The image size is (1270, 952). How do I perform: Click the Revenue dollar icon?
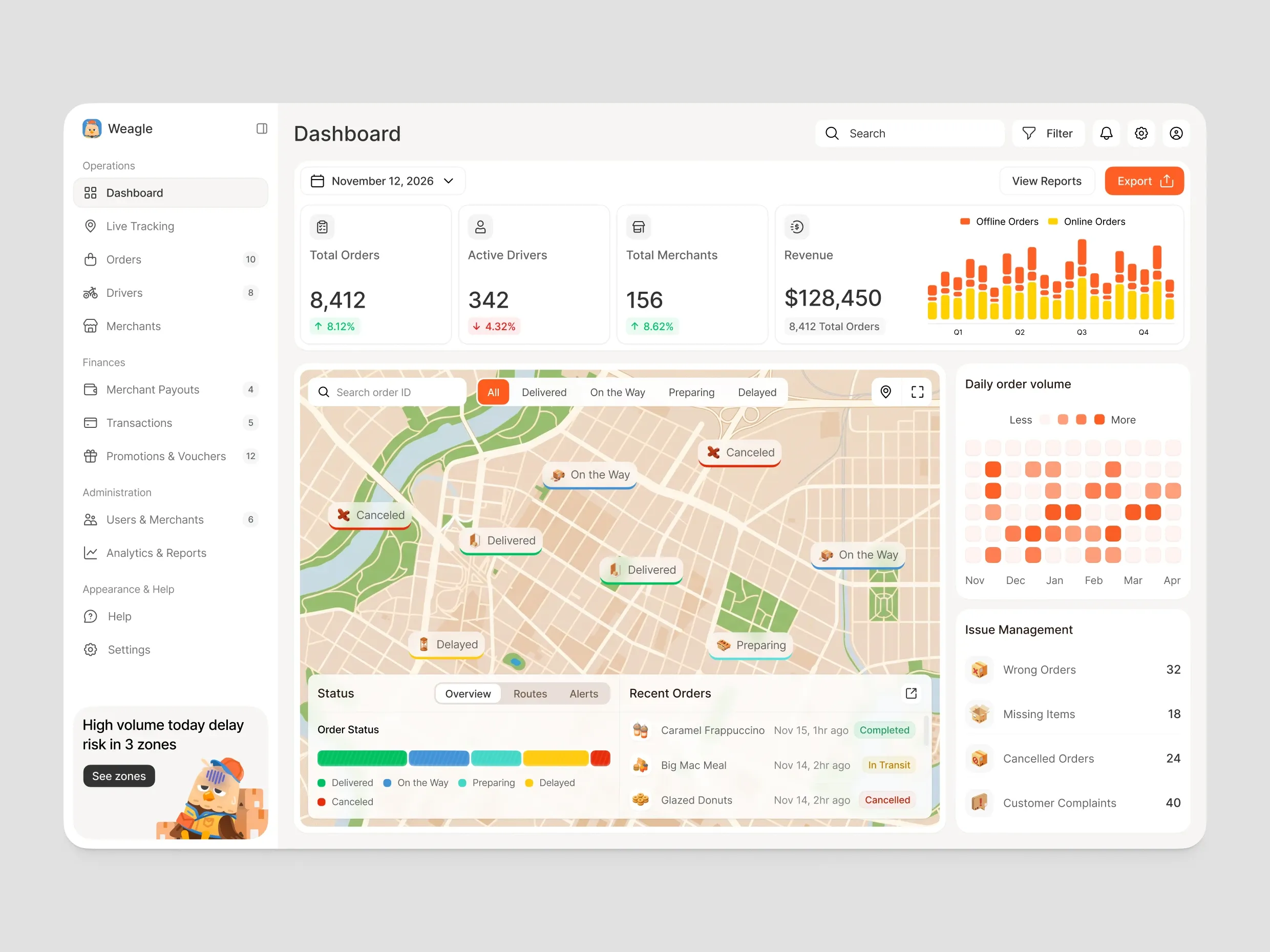797,227
